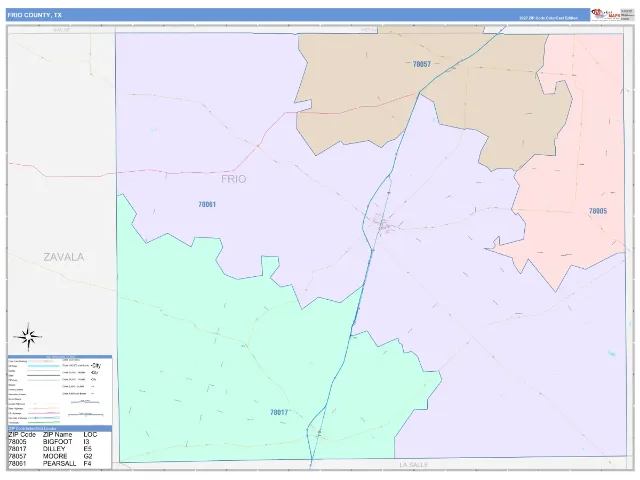Viewport: 640px width, 480px height.
Task: Select the 78061 ZIP code label
Action: [x=207, y=204]
